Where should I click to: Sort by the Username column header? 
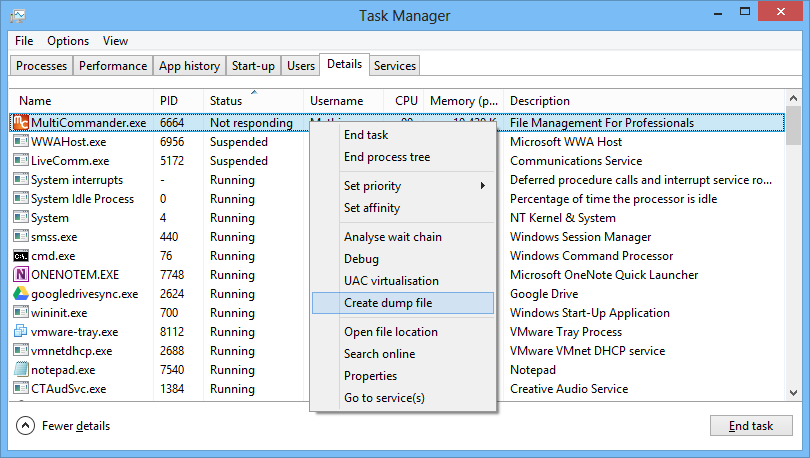click(x=344, y=101)
